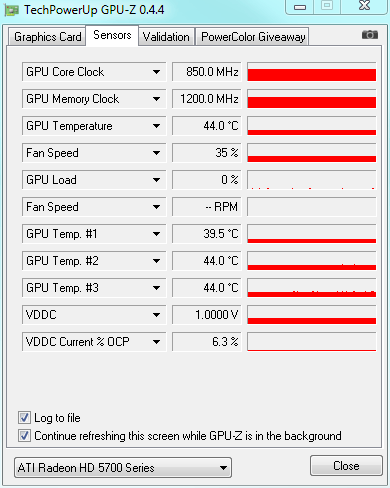Click the camera screenshot icon
Screen dimensions: 390x488
(x=370, y=35)
